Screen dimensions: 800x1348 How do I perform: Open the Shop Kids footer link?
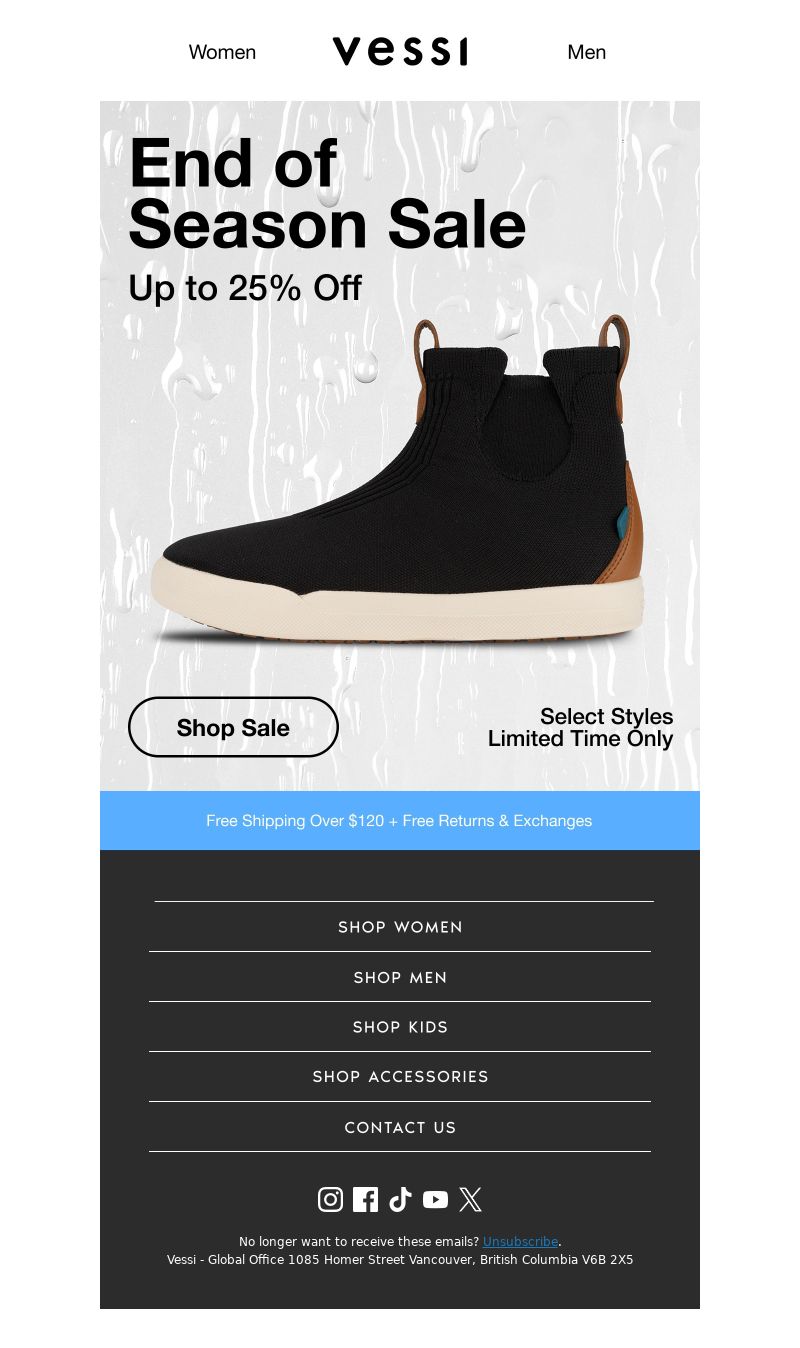point(400,1027)
